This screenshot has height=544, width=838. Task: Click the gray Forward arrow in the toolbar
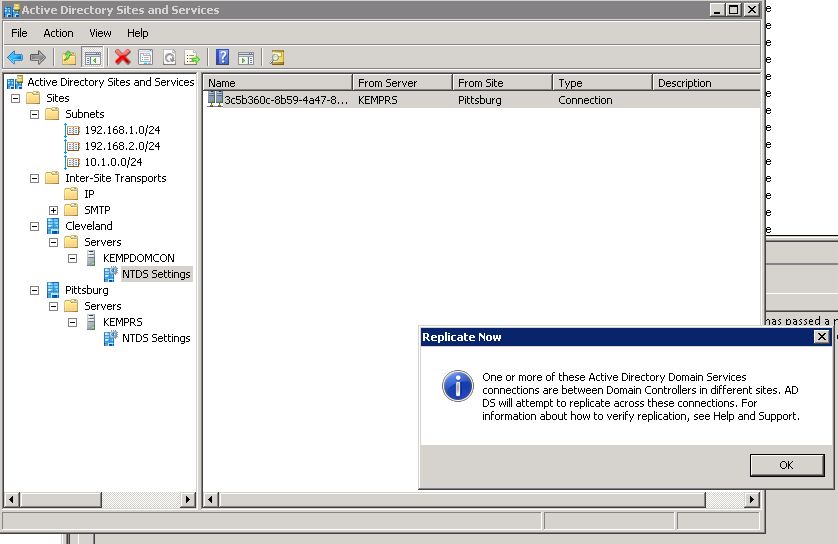coord(37,57)
